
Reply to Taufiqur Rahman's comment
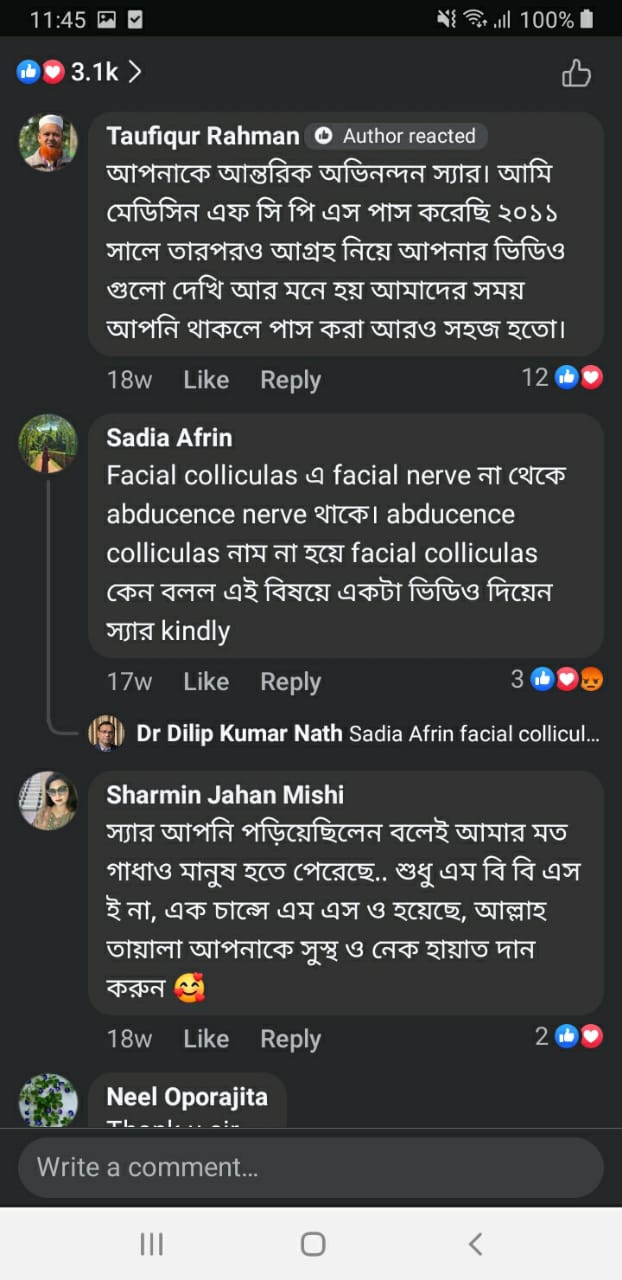(290, 380)
